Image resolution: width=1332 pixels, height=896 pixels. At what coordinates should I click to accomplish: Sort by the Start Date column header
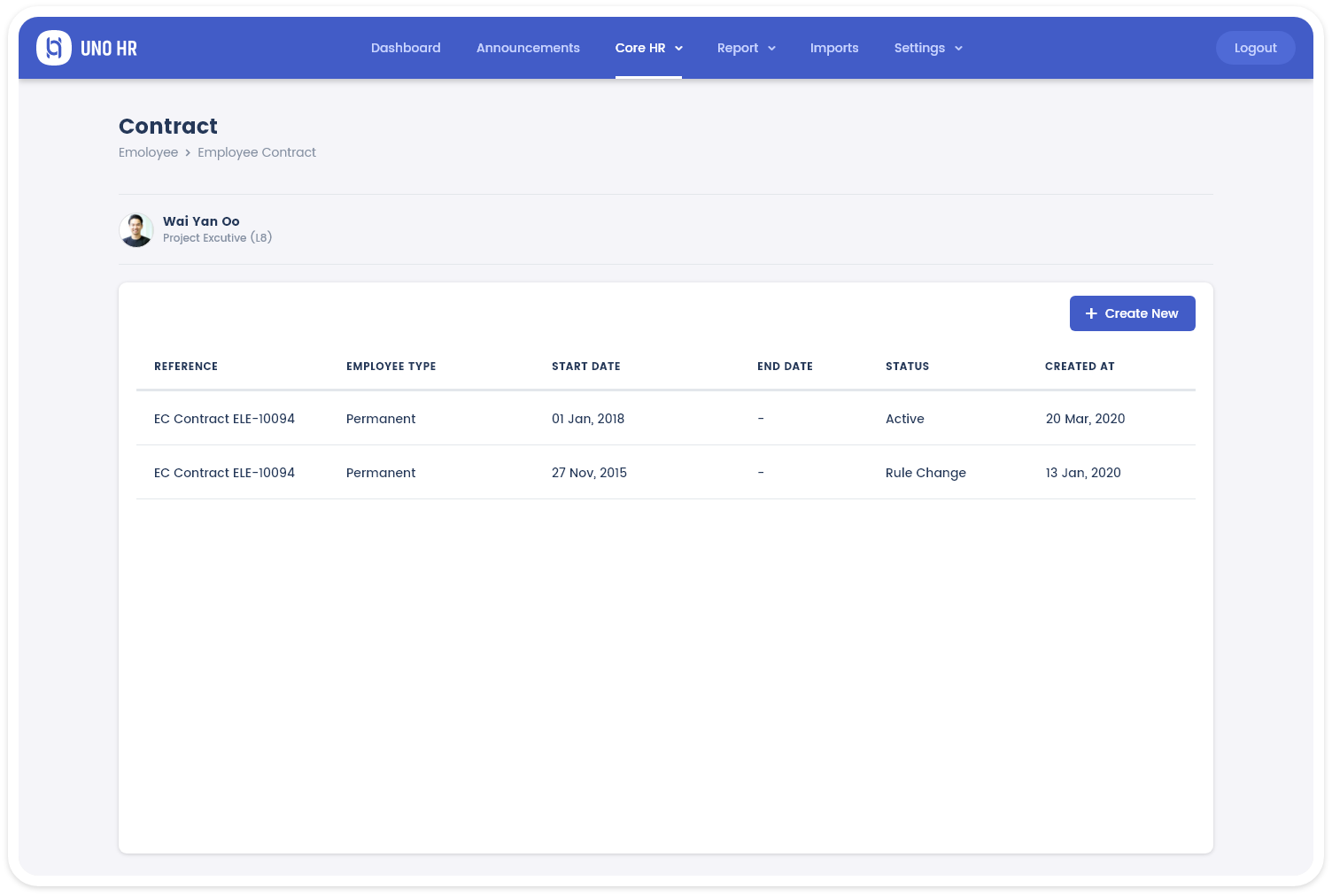pyautogui.click(x=585, y=367)
